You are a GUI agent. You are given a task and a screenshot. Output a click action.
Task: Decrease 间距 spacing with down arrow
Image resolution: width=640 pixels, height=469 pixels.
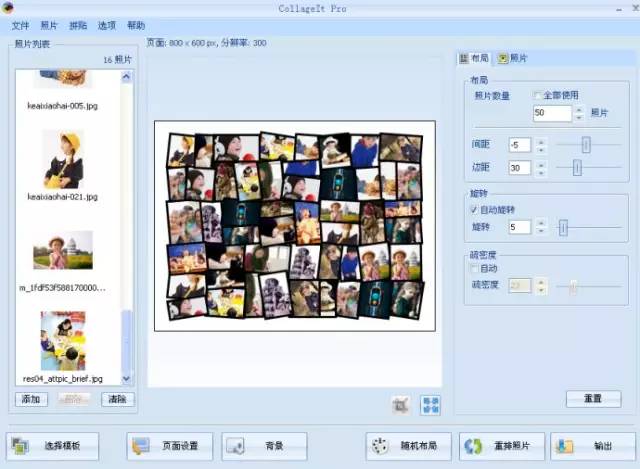(541, 149)
